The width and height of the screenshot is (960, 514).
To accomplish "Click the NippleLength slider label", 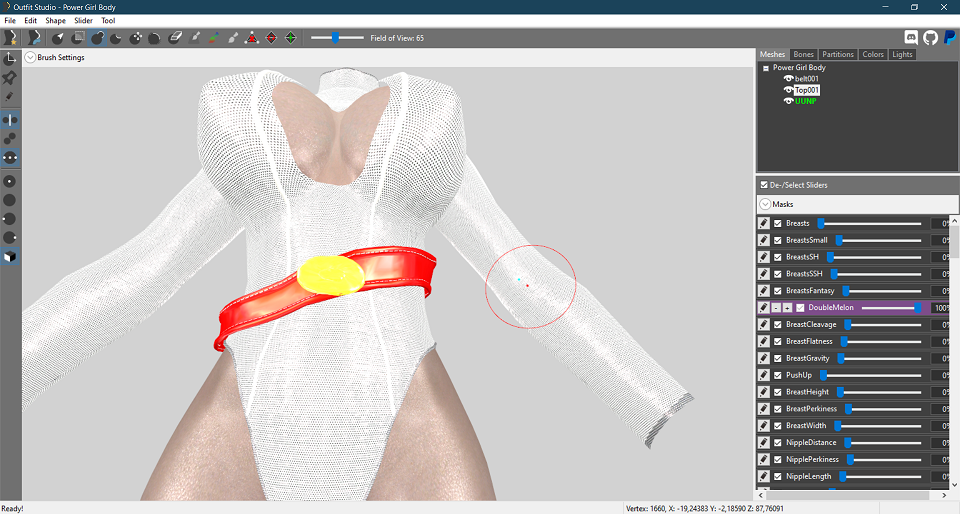I will [x=808, y=477].
